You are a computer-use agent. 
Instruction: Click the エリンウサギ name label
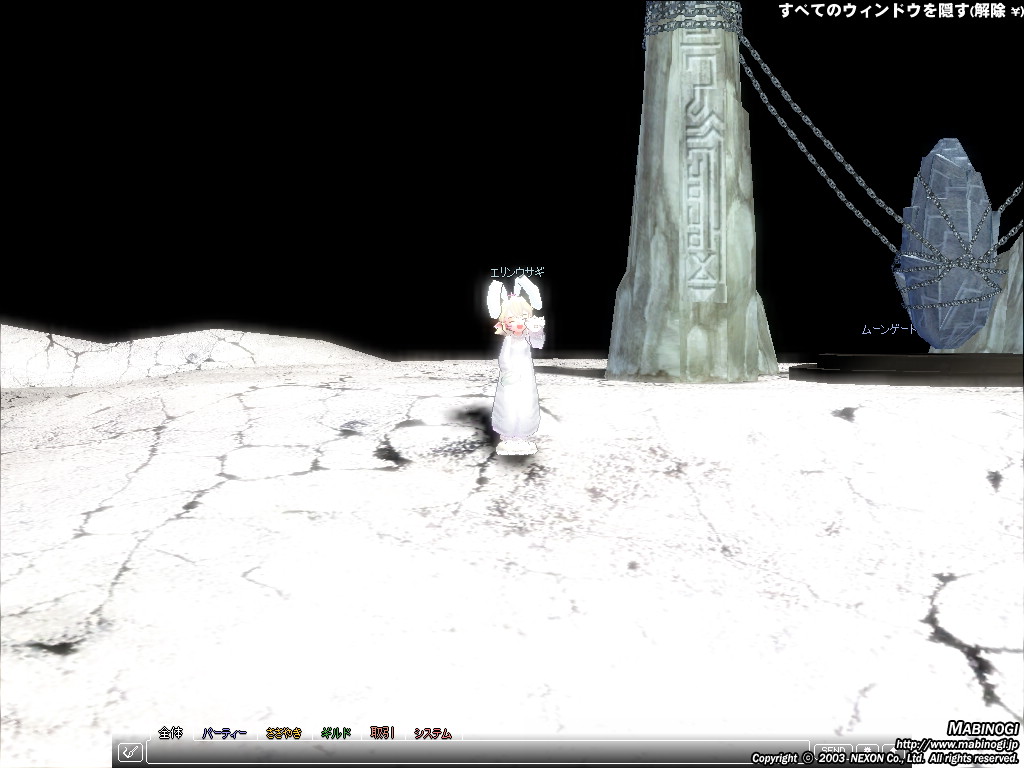[517, 272]
